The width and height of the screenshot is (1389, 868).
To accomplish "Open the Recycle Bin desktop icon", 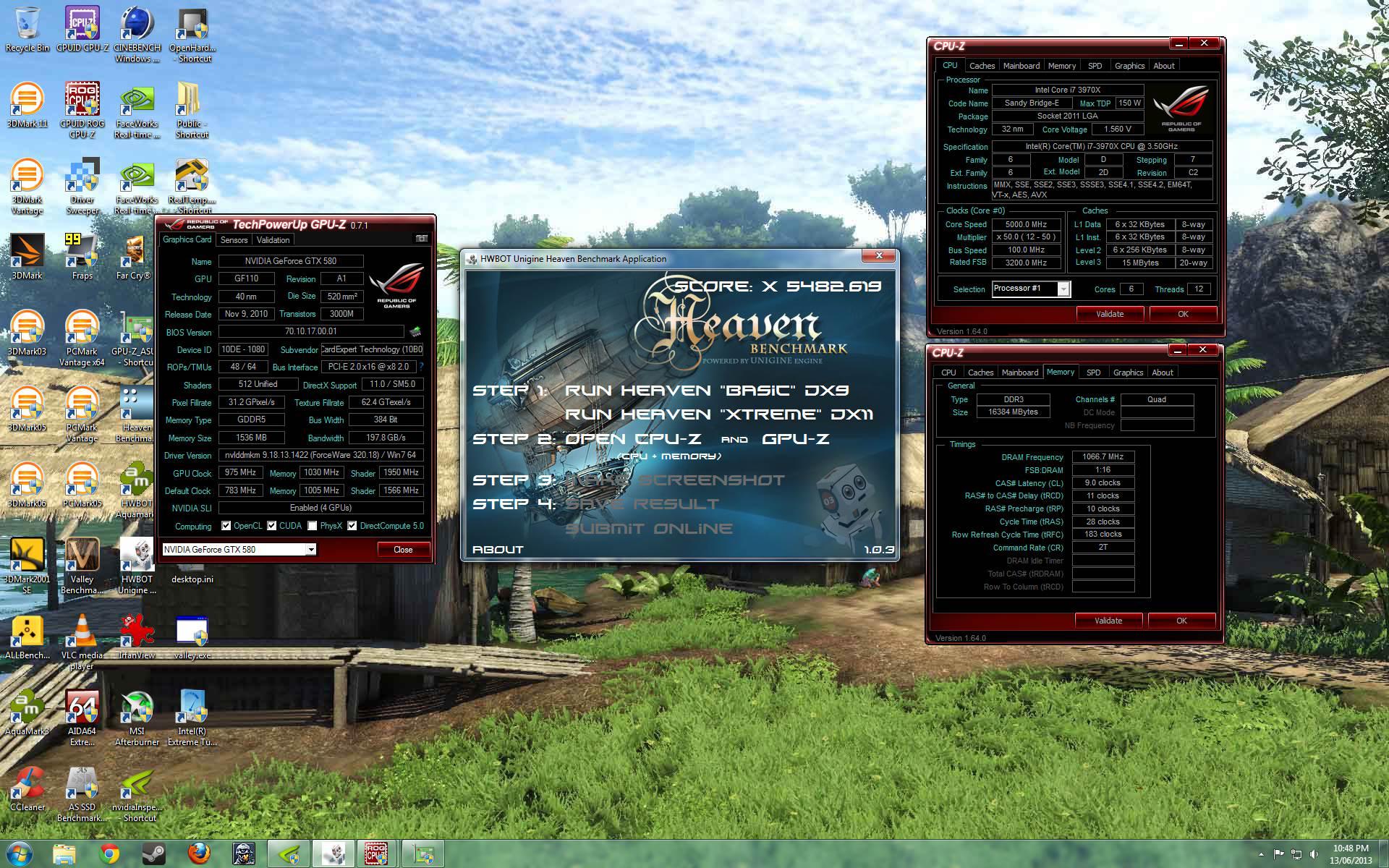I will point(27,29).
